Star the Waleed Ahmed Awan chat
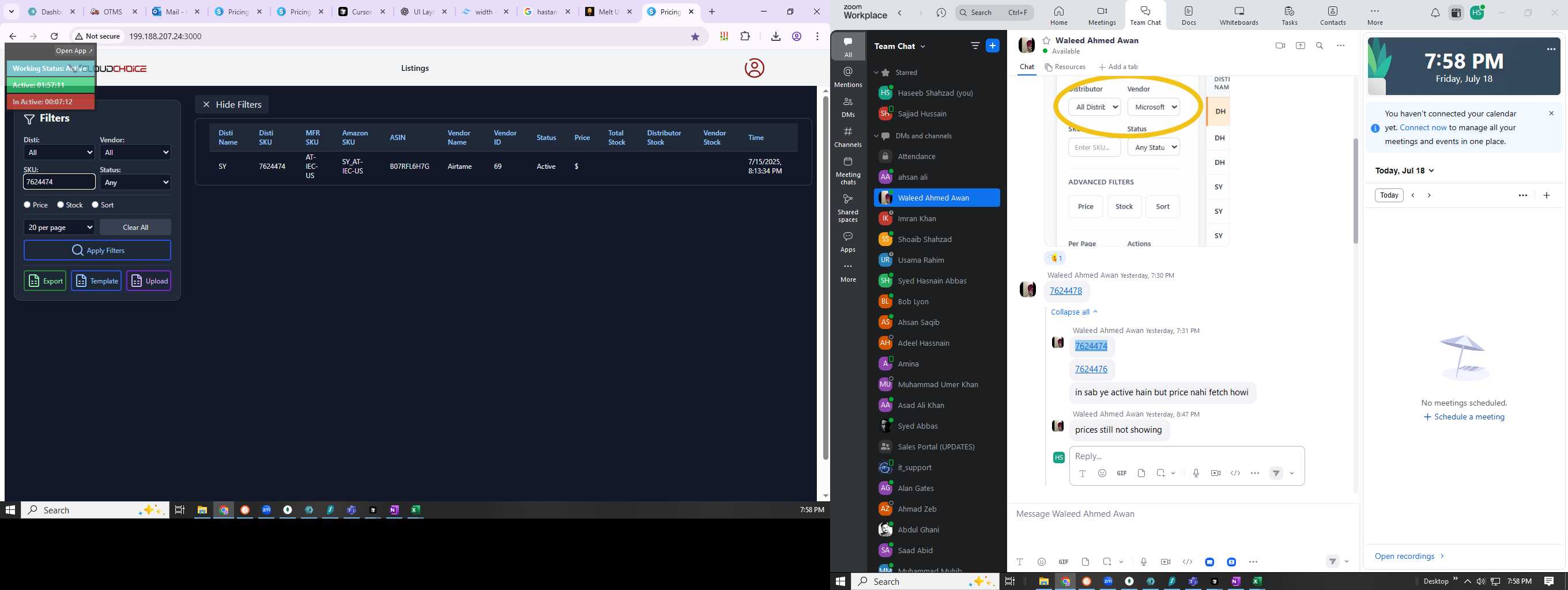Screen dimensions: 1568x590 click(x=1046, y=41)
